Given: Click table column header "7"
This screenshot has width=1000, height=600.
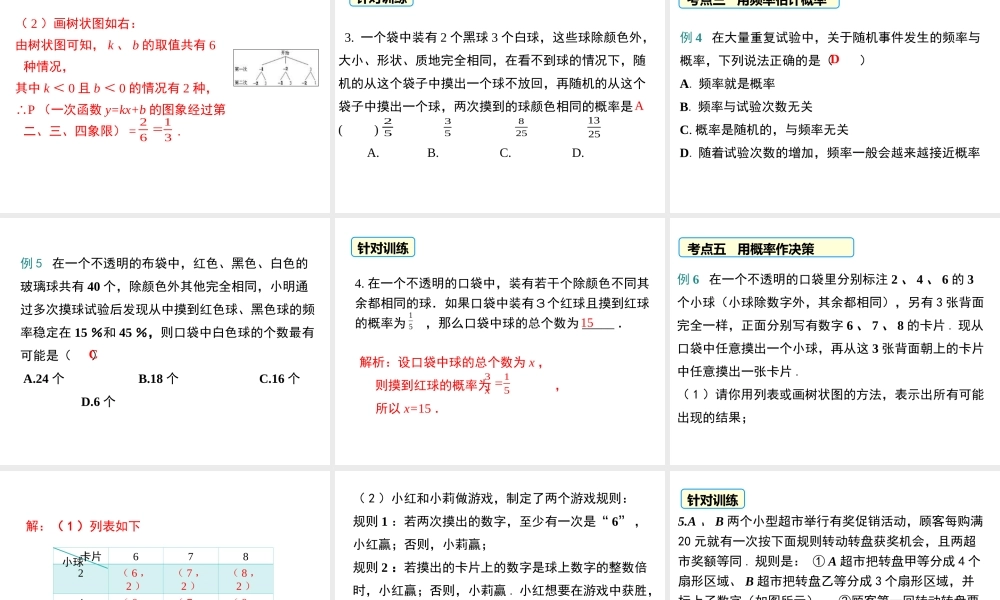Looking at the screenshot, I should [x=191, y=557].
